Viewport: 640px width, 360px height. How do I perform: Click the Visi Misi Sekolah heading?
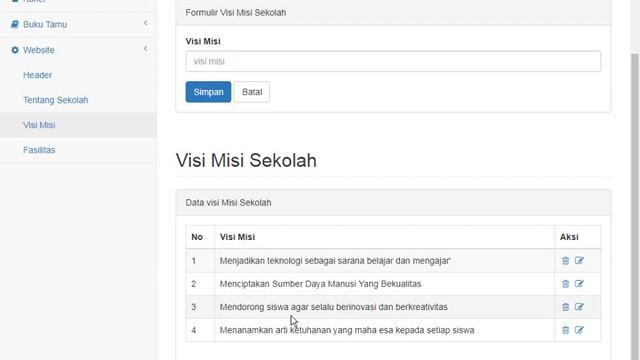(x=246, y=160)
